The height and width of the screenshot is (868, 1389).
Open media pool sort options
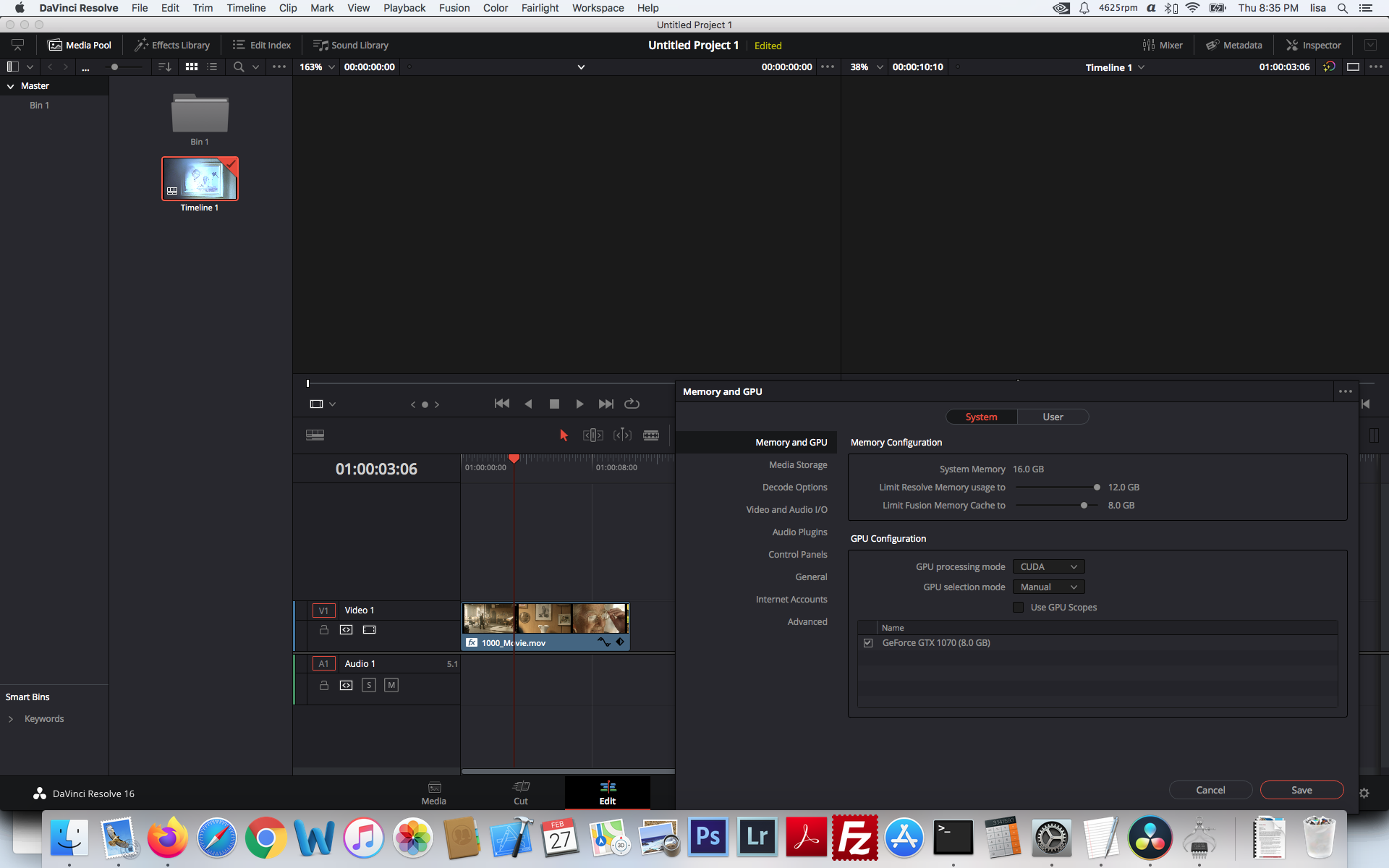click(x=165, y=67)
